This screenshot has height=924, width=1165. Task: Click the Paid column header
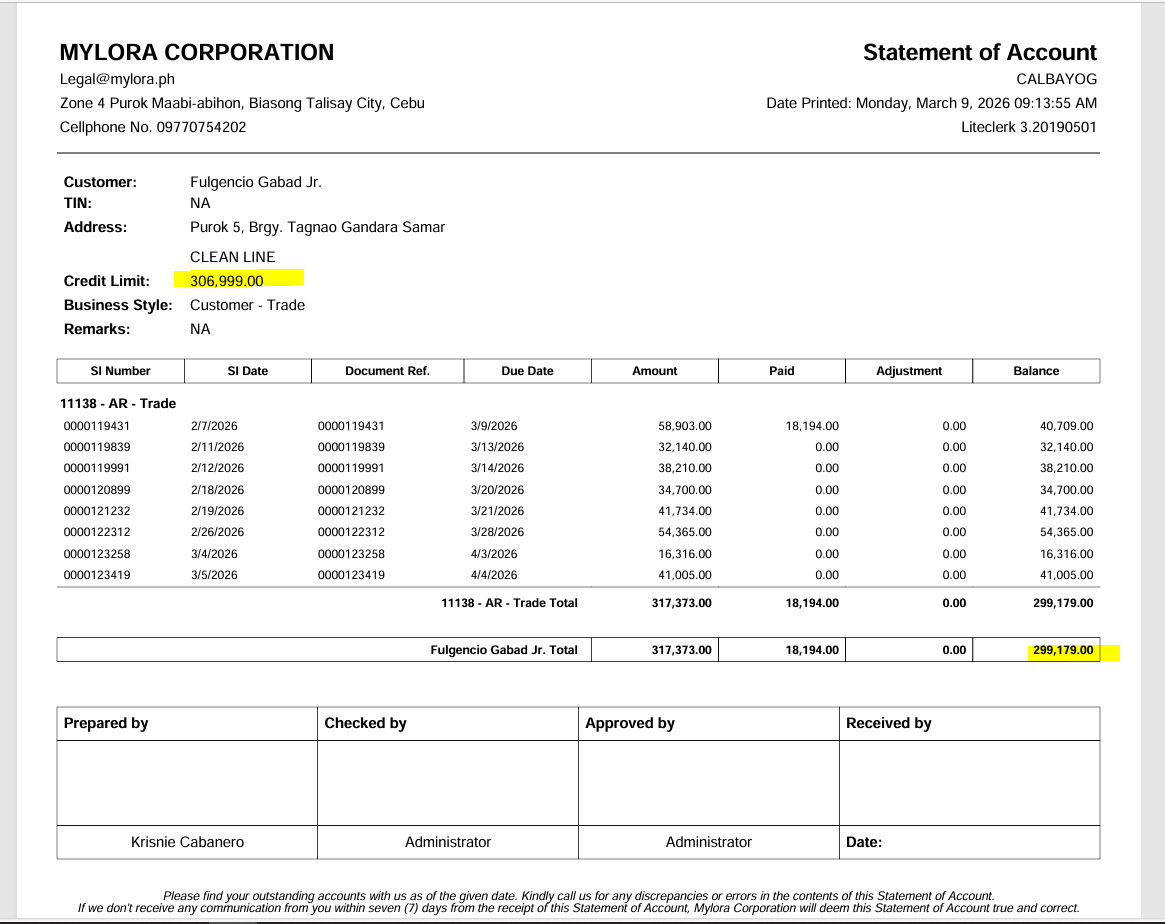click(x=782, y=371)
